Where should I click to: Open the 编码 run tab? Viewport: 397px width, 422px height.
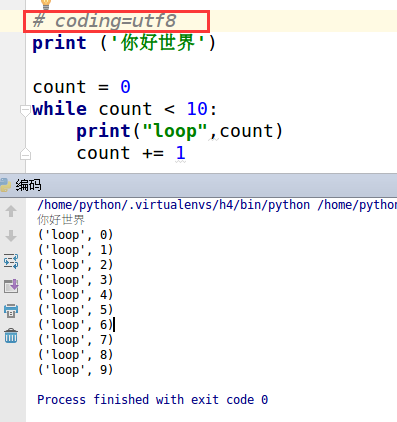28,185
